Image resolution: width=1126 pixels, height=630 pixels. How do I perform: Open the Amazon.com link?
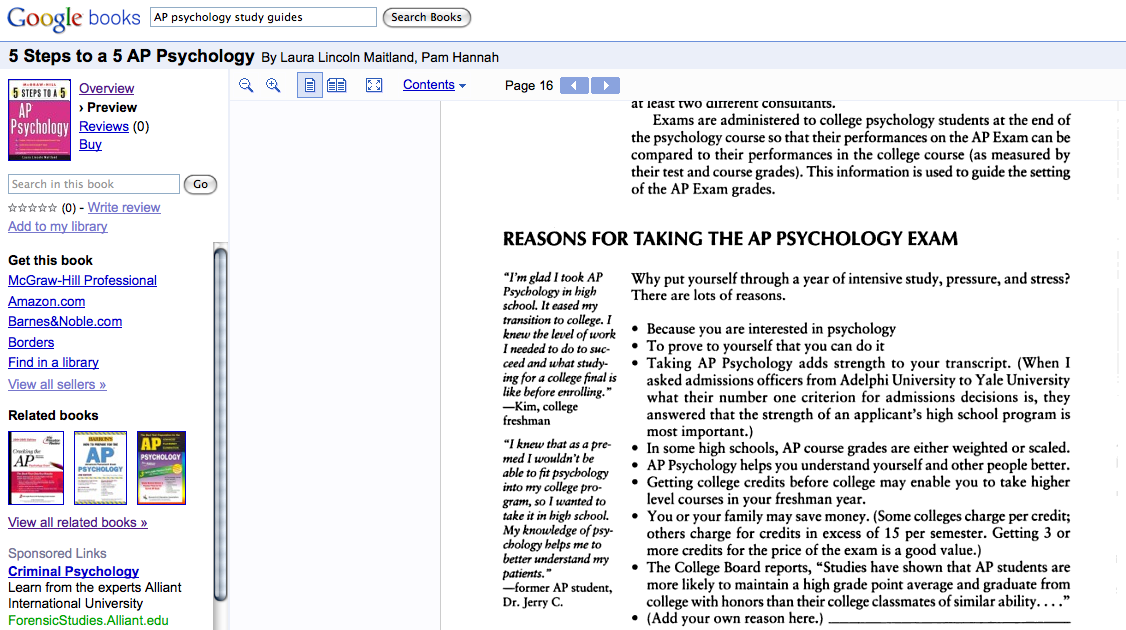pos(47,302)
